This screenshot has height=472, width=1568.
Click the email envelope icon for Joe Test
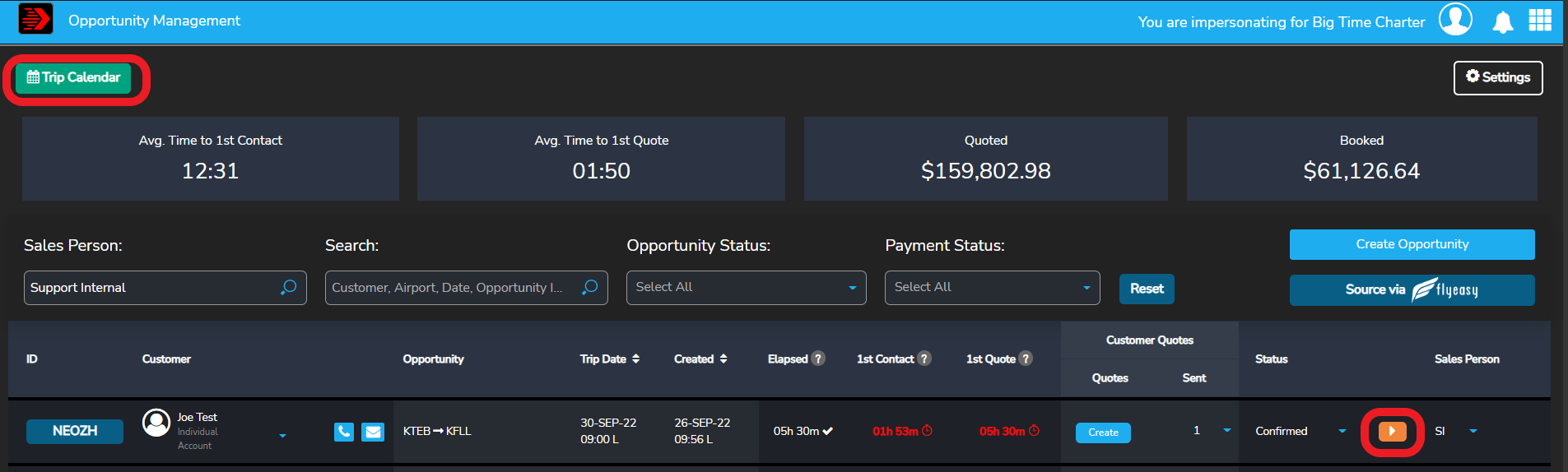tap(373, 432)
